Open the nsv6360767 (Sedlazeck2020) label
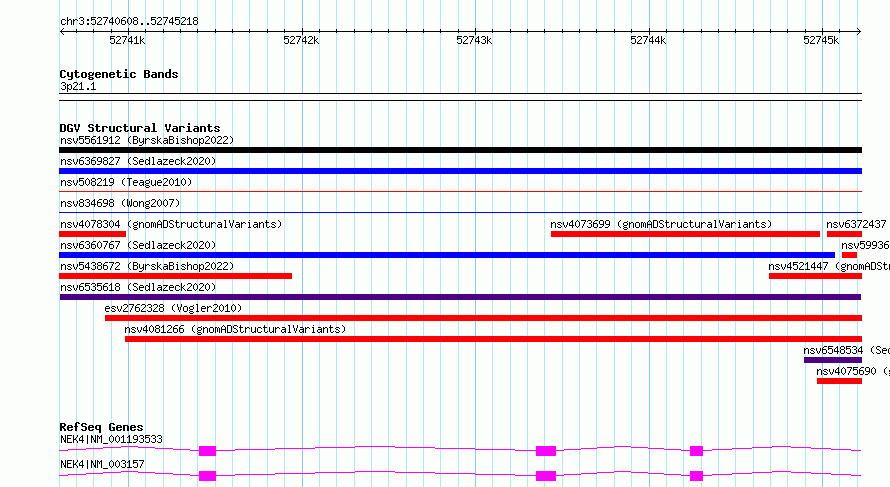The height and width of the screenshot is (487, 890). 138,245
